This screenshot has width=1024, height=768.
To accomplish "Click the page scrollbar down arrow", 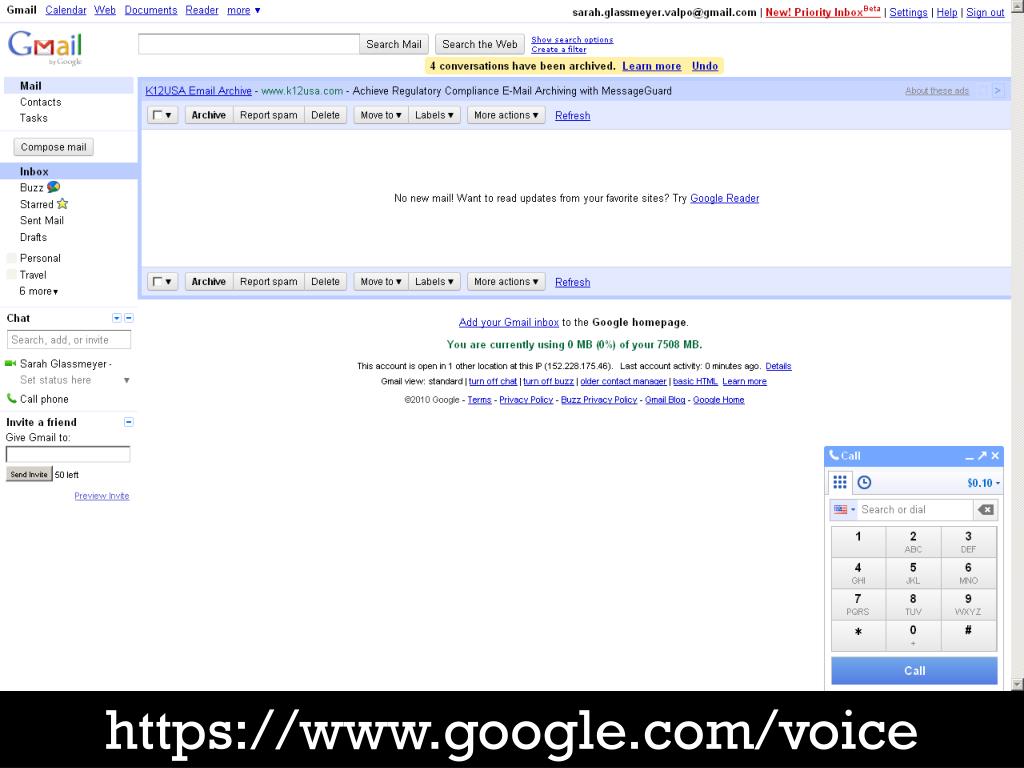I will [1017, 684].
